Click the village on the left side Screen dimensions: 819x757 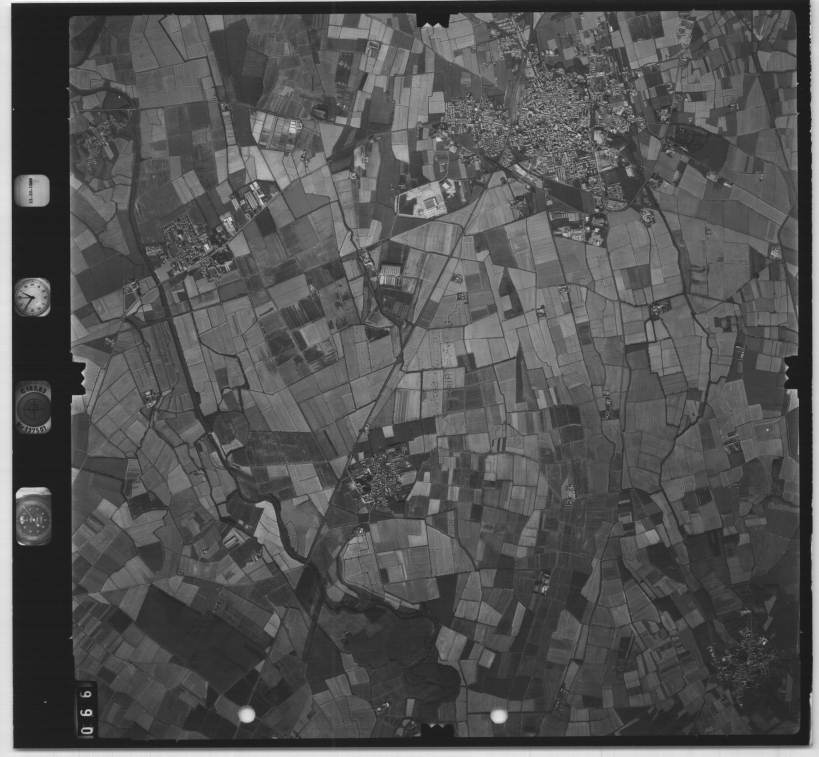(x=190, y=247)
